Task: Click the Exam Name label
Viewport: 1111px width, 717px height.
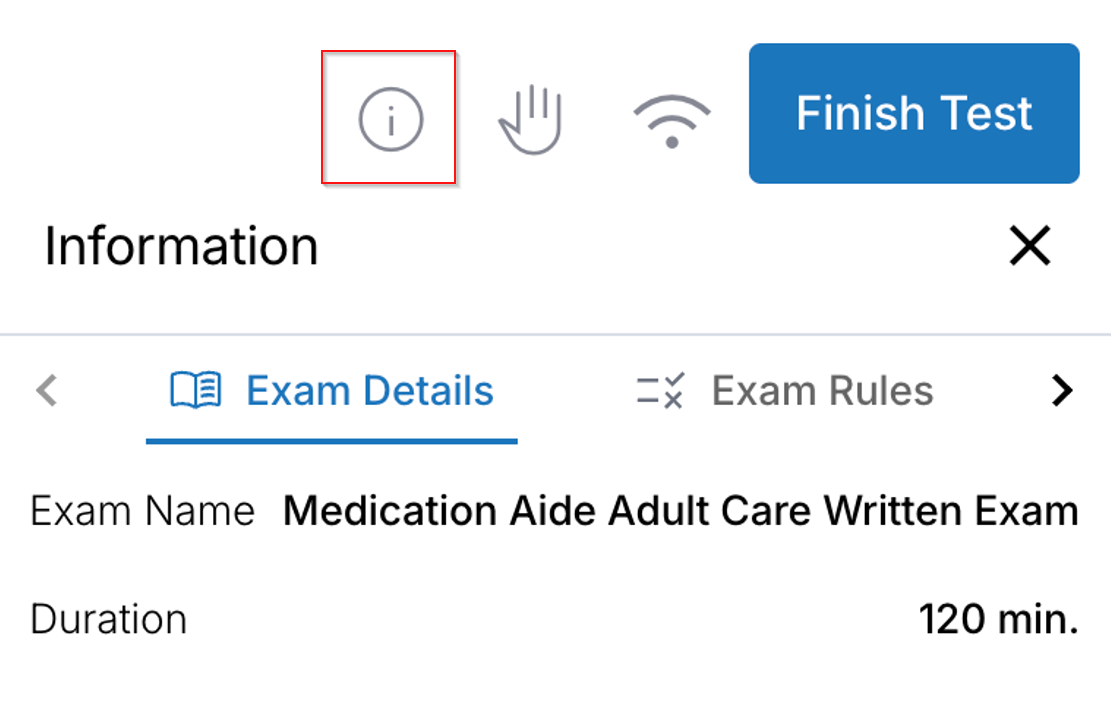Action: [142, 512]
